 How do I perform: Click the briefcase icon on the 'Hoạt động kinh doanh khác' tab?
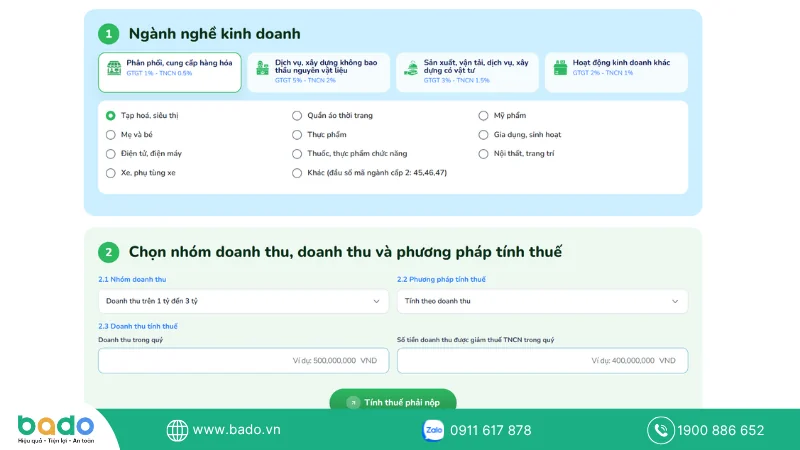click(560, 68)
